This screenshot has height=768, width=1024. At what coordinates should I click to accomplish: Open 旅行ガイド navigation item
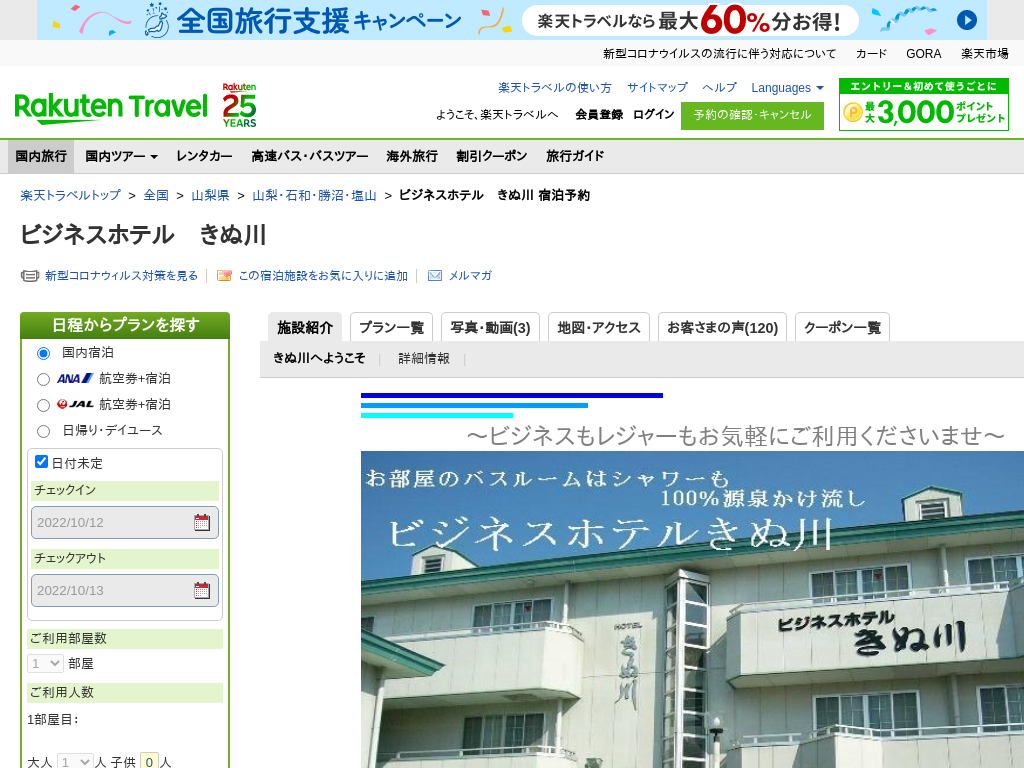click(575, 156)
